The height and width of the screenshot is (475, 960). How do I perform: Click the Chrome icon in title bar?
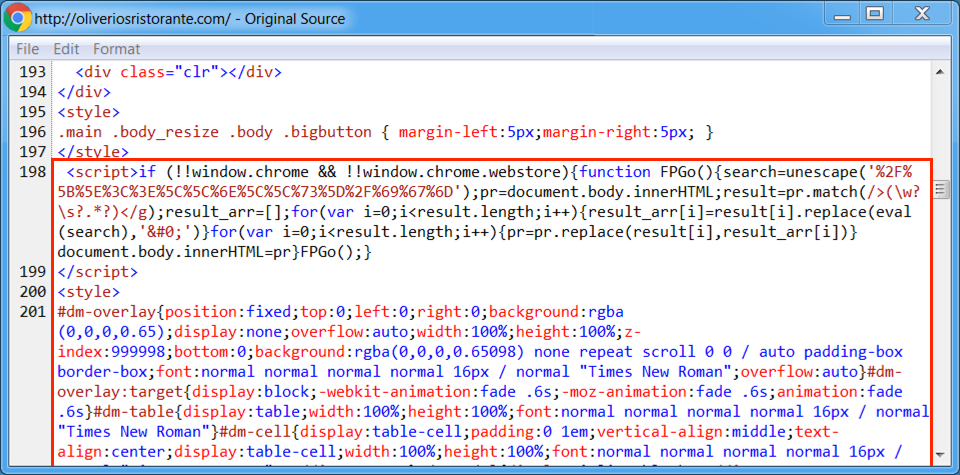pos(17,18)
